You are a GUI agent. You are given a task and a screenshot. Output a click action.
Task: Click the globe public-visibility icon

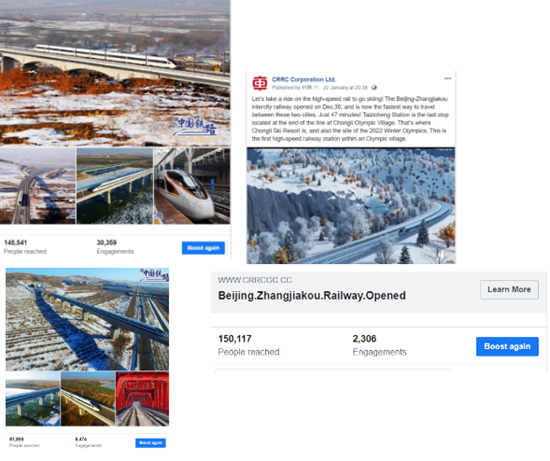point(374,87)
